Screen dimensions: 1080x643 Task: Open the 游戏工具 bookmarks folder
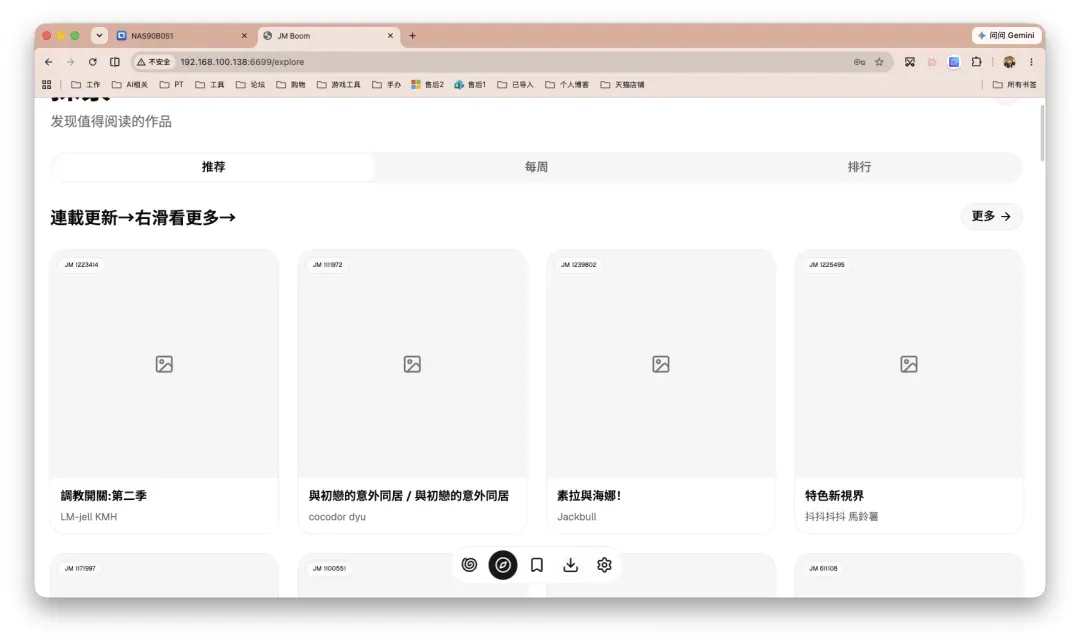[x=339, y=85]
